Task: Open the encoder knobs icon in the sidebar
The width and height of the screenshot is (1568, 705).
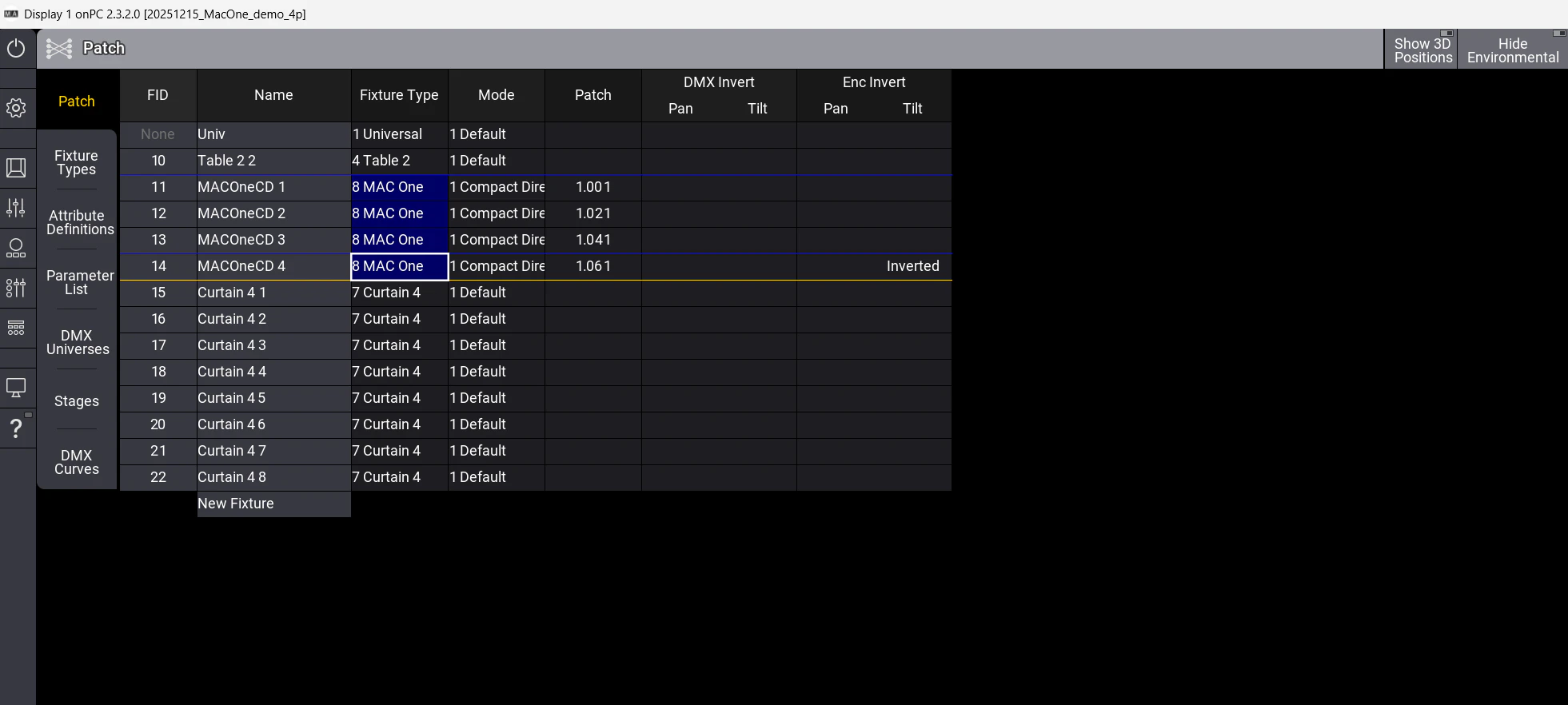Action: (17, 288)
